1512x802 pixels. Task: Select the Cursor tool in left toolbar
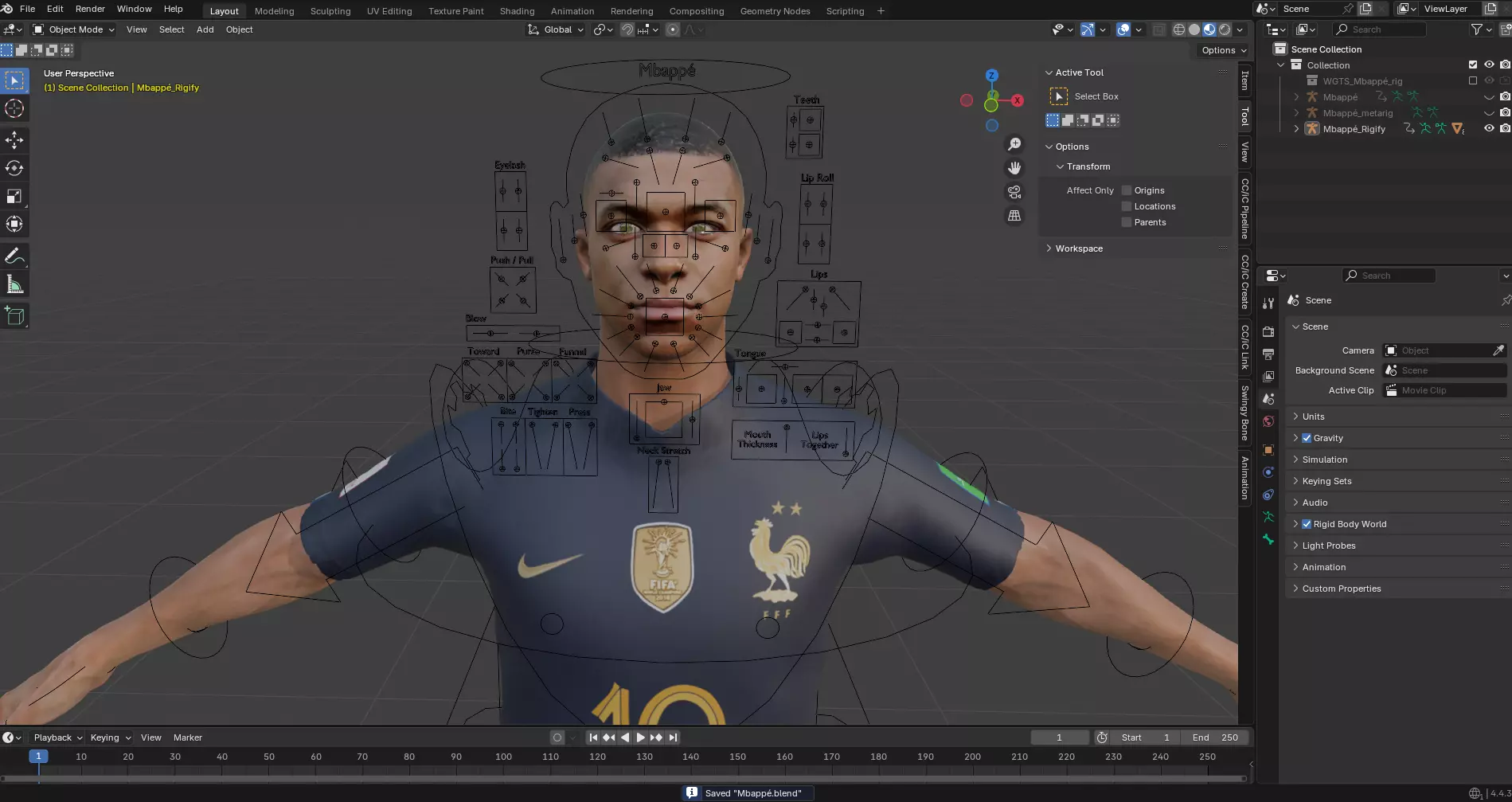pyautogui.click(x=14, y=108)
